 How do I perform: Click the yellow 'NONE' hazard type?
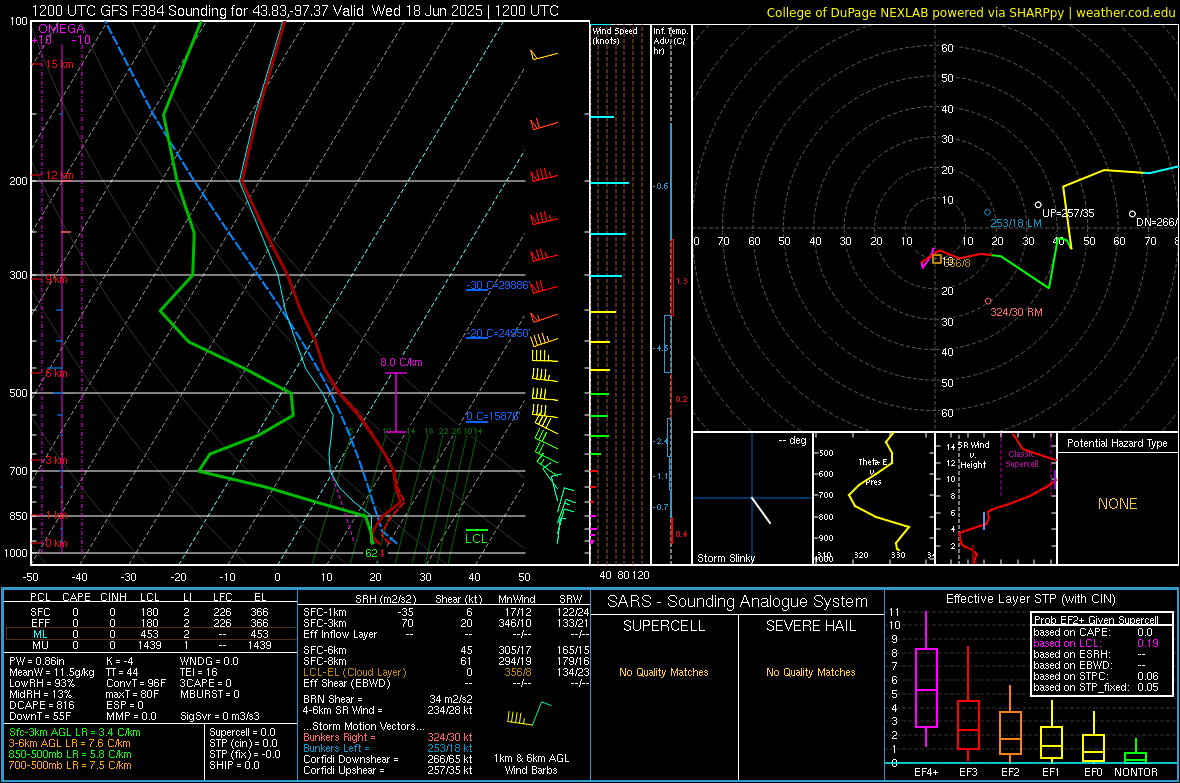tap(1117, 504)
